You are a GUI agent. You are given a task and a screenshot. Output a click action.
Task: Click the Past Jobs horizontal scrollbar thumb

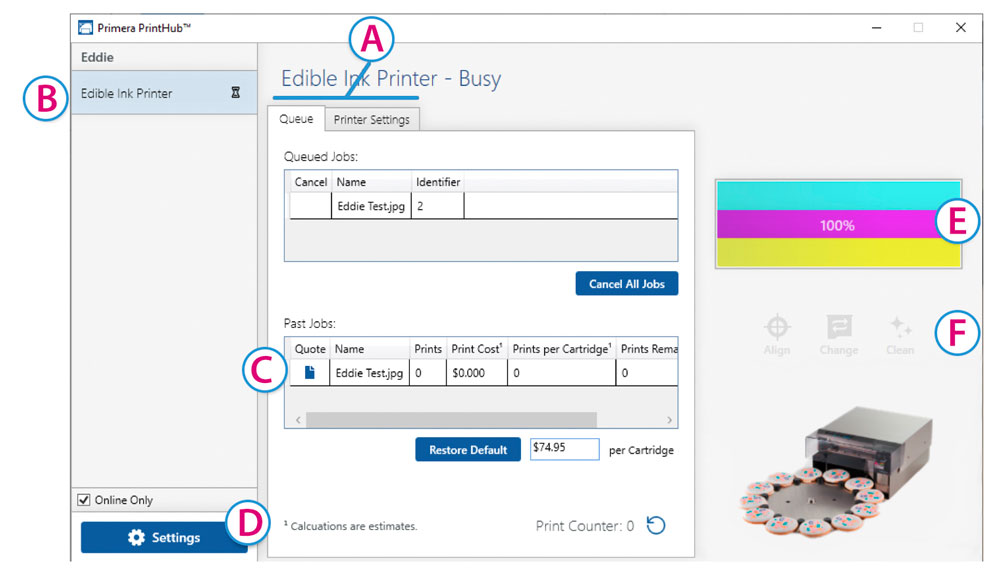tap(451, 420)
